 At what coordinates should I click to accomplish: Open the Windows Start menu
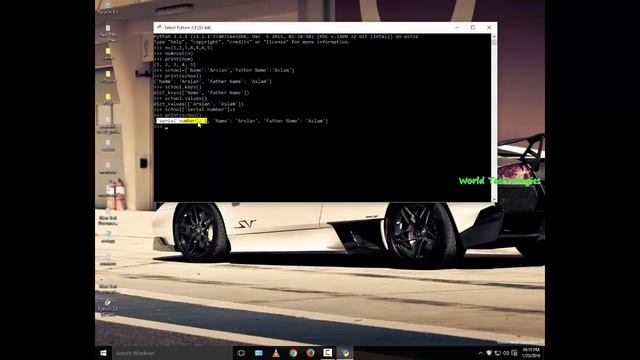(x=103, y=353)
